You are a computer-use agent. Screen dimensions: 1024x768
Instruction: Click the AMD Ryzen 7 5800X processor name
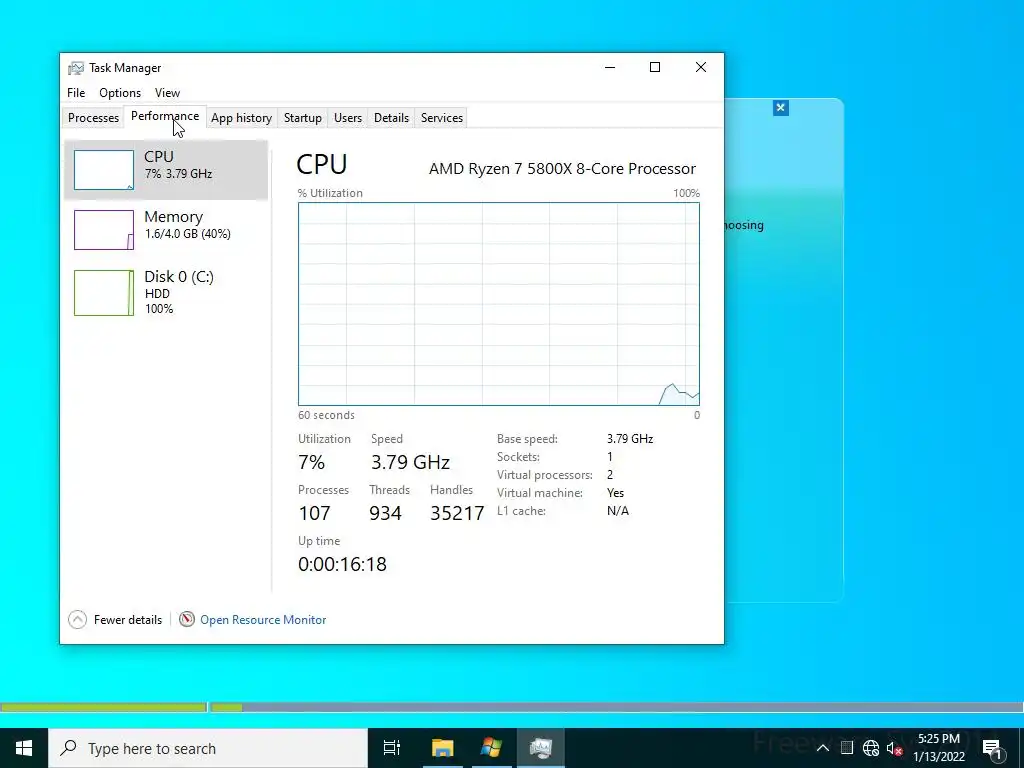pyautogui.click(x=562, y=168)
